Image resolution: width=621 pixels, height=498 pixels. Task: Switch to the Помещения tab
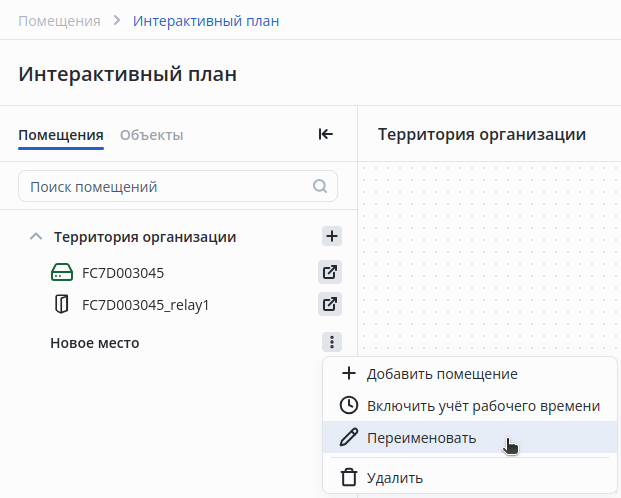coord(61,135)
